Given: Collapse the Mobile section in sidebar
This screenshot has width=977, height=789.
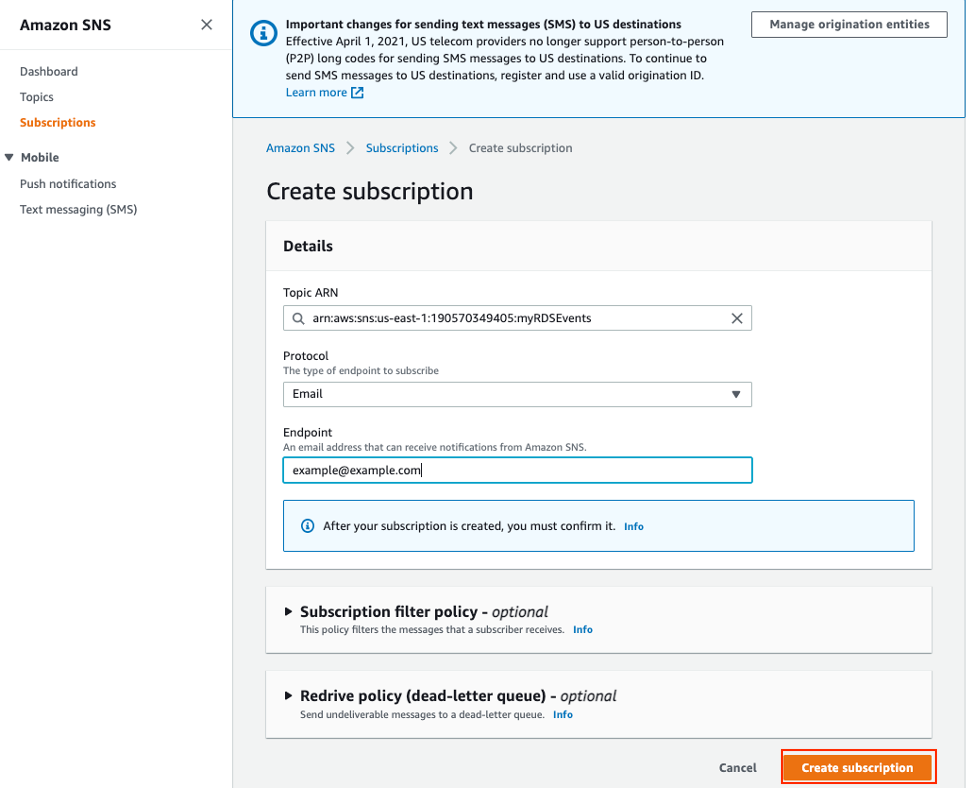Looking at the screenshot, I should click(x=9, y=157).
